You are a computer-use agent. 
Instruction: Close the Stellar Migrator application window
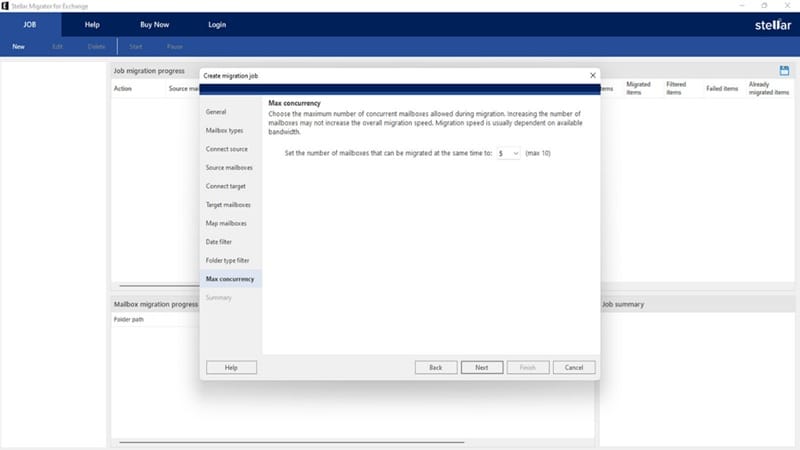pyautogui.click(x=787, y=6)
